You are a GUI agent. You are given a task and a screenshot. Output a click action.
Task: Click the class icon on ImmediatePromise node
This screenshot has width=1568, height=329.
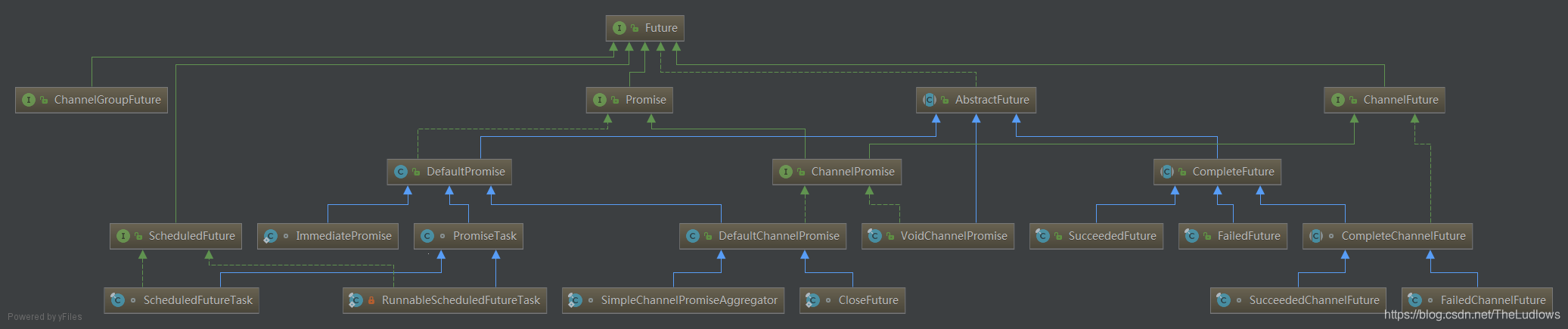[270, 236]
